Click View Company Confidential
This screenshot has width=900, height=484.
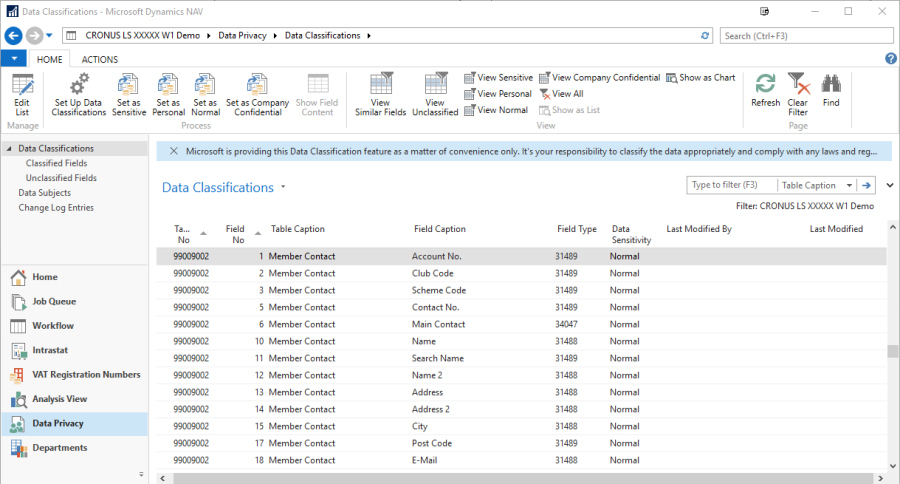599,78
